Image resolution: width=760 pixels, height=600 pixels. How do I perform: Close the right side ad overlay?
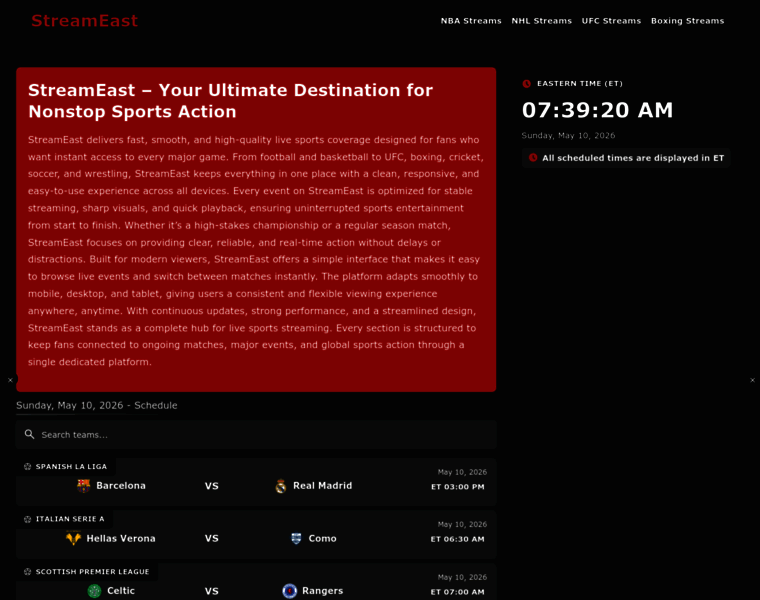point(752,380)
